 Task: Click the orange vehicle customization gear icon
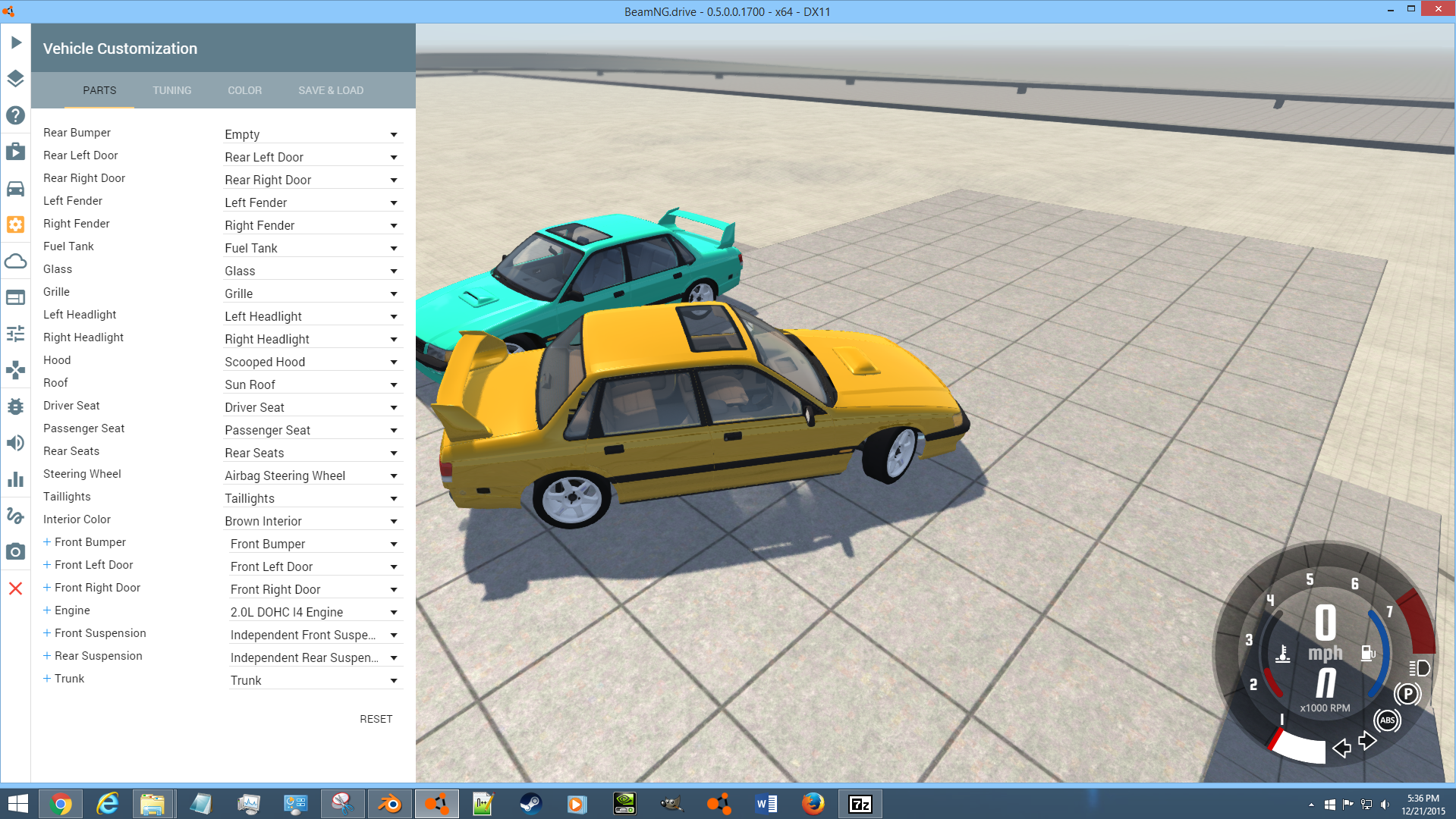[x=16, y=224]
